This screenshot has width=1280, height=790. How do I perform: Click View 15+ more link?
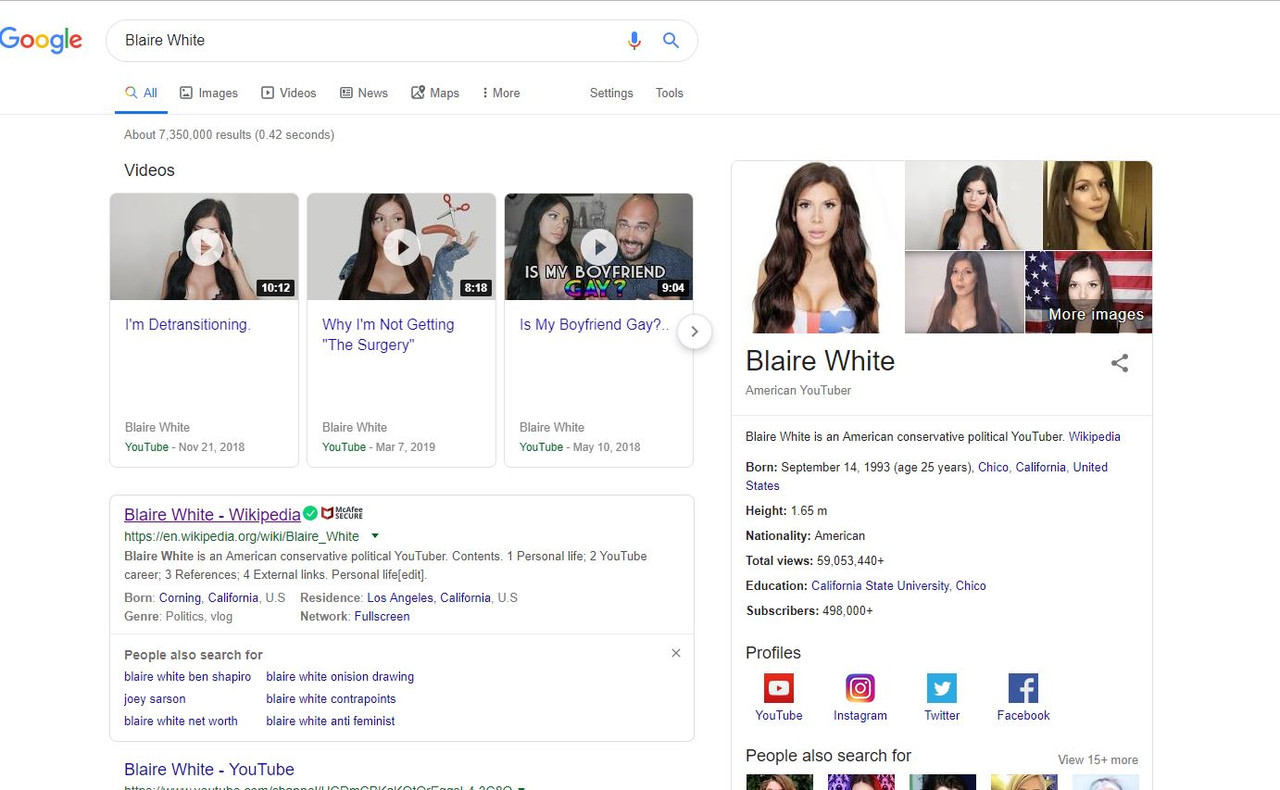(x=1098, y=760)
